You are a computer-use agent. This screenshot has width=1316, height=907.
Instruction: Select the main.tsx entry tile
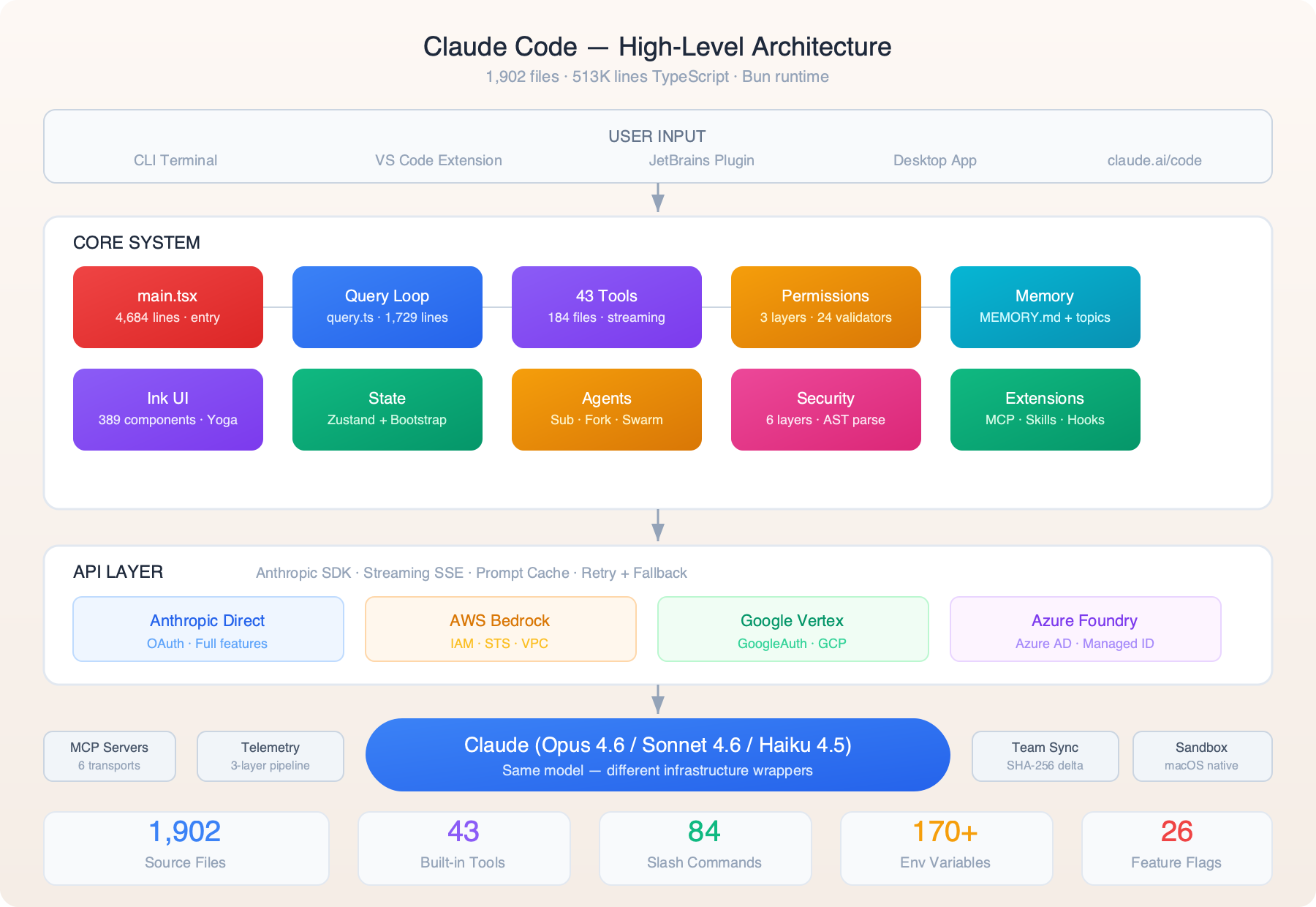(167, 306)
